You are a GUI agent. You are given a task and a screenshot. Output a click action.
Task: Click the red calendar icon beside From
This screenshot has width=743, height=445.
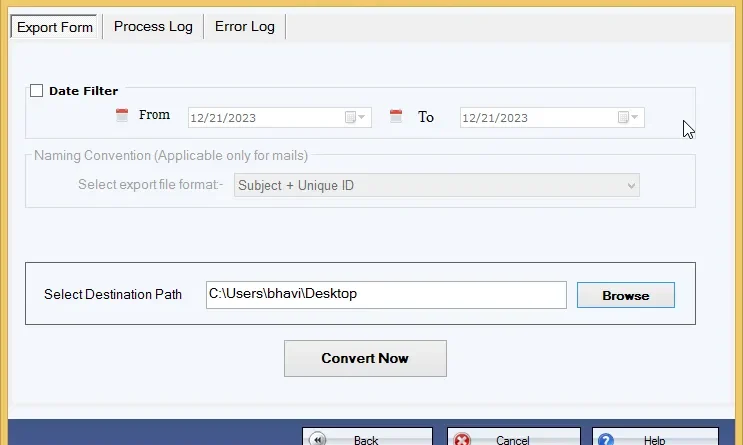(x=123, y=116)
